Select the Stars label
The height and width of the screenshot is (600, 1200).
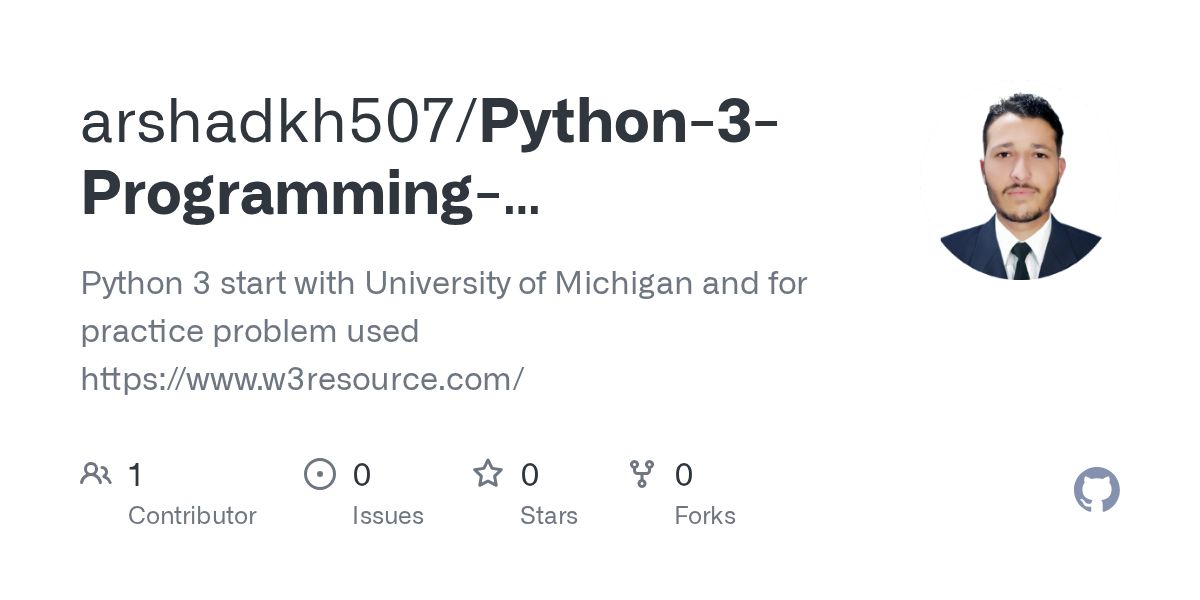coord(549,516)
